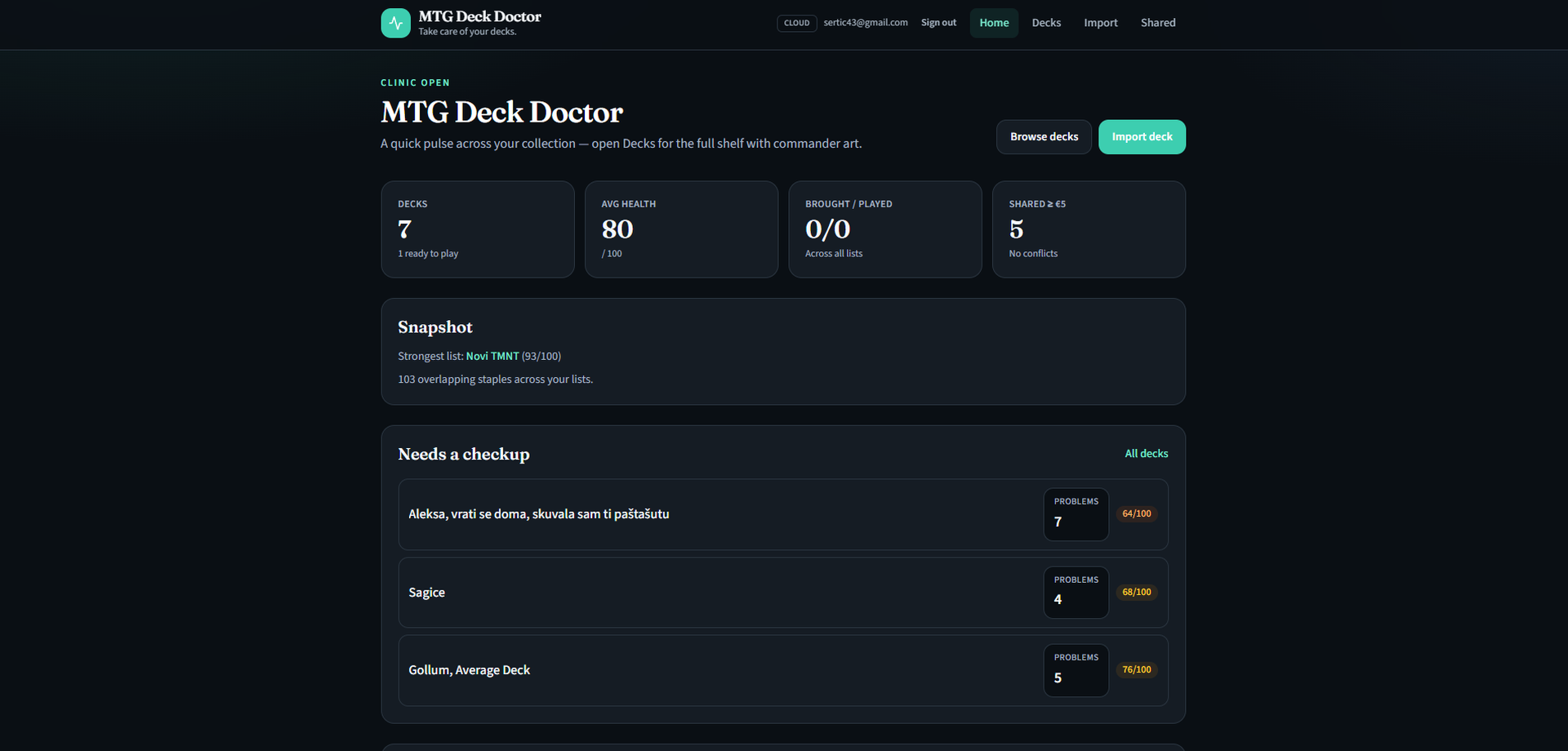This screenshot has height=751, width=1568.
Task: Click the MTG Deck Doctor pulse logo icon
Action: coord(395,23)
